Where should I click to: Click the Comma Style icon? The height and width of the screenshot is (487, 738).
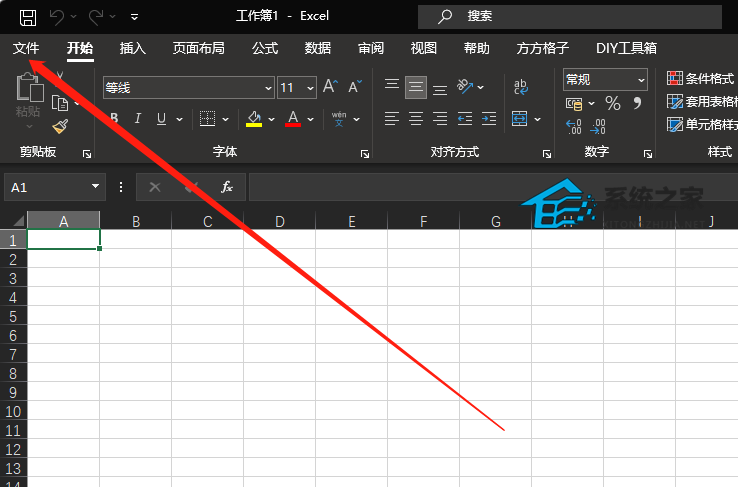[x=637, y=103]
